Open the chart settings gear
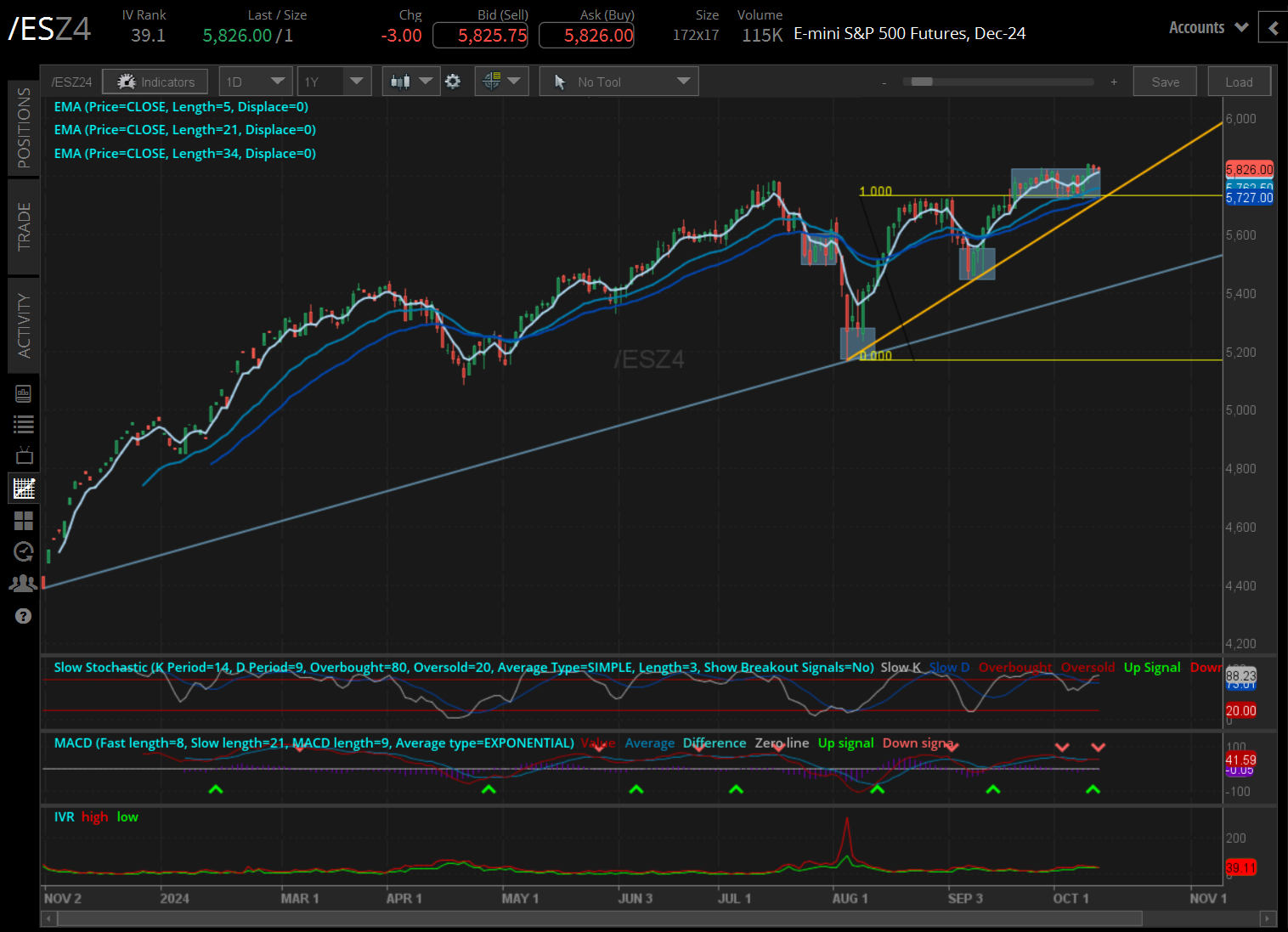1288x932 pixels. coord(453,81)
